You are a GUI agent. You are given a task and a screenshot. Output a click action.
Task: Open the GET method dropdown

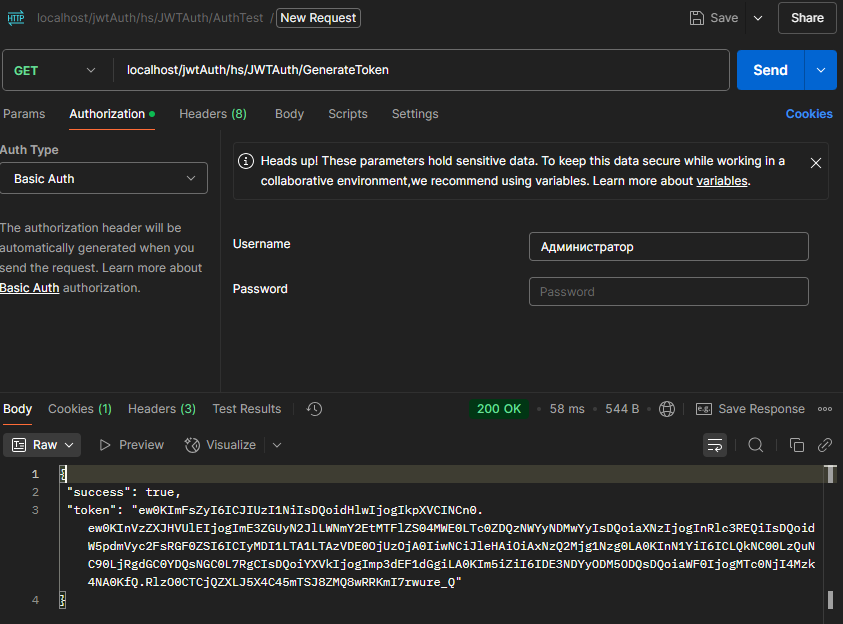click(x=56, y=70)
